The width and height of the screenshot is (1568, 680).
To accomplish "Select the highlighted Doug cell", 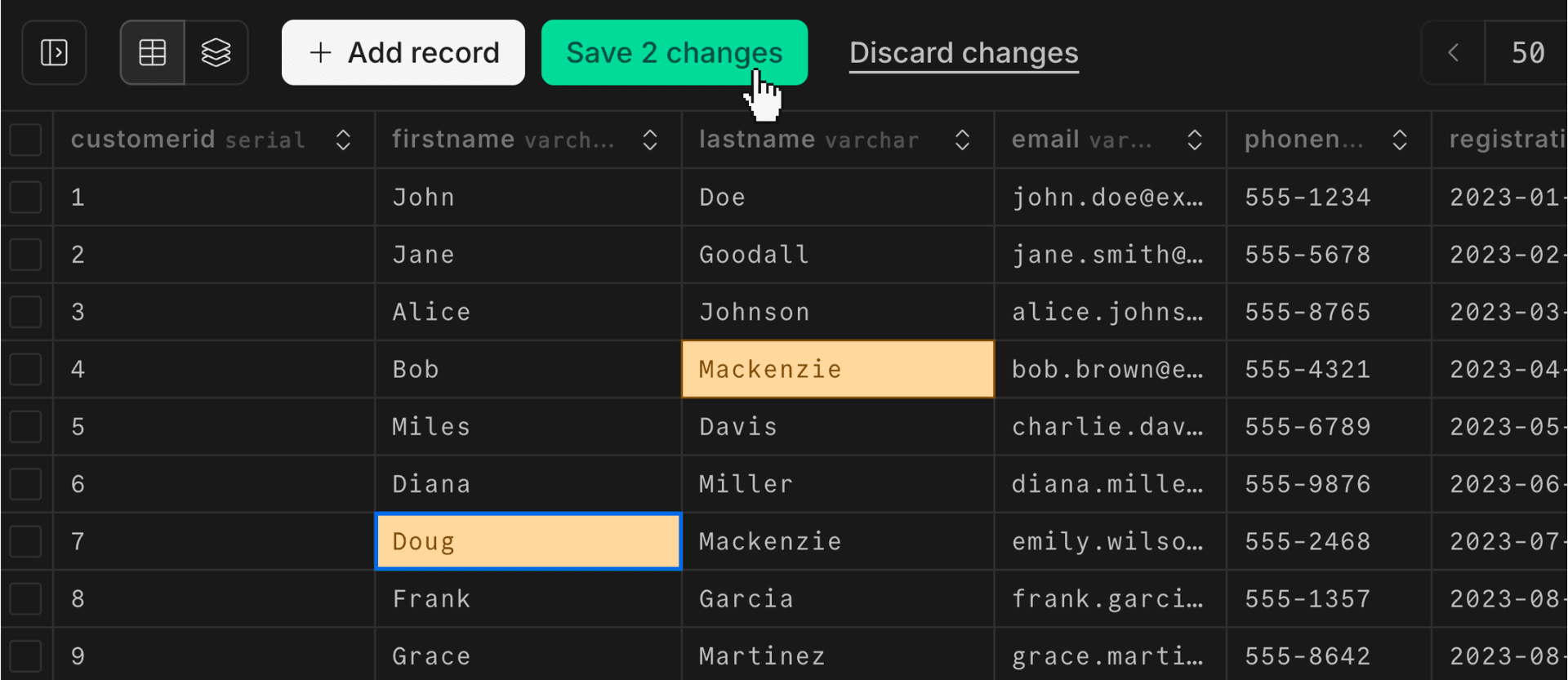I will pos(527,540).
